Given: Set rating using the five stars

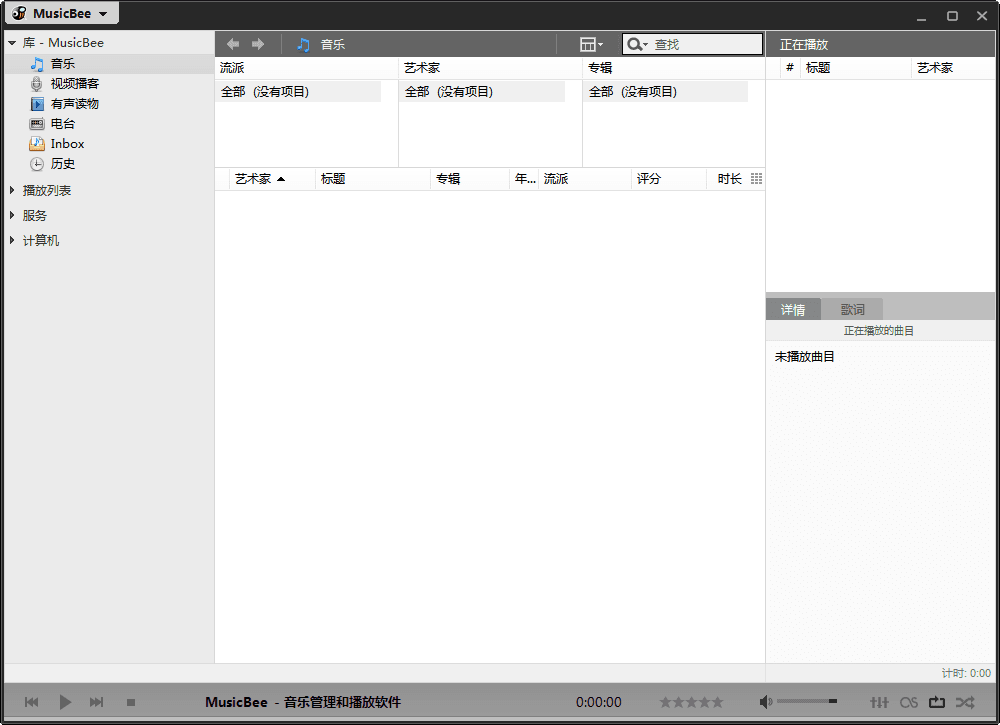Looking at the screenshot, I should (x=691, y=702).
